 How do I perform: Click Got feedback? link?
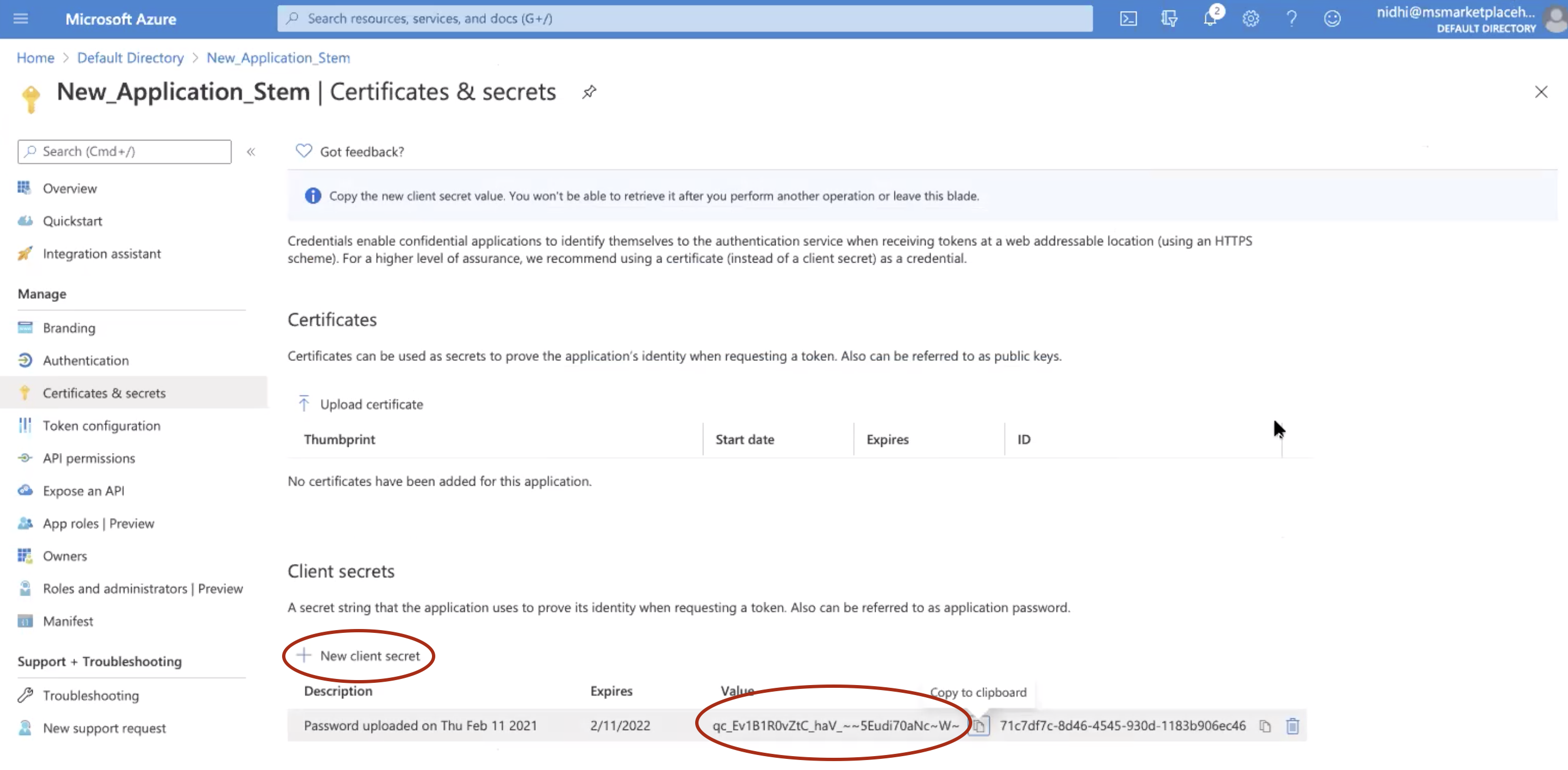(x=350, y=152)
